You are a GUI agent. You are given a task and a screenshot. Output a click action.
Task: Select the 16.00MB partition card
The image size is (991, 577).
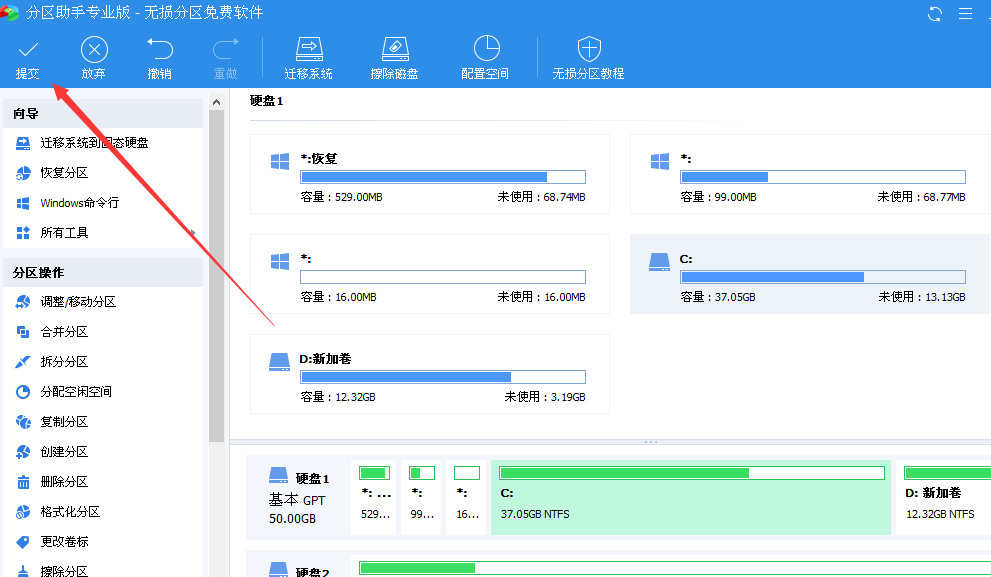[x=430, y=274]
